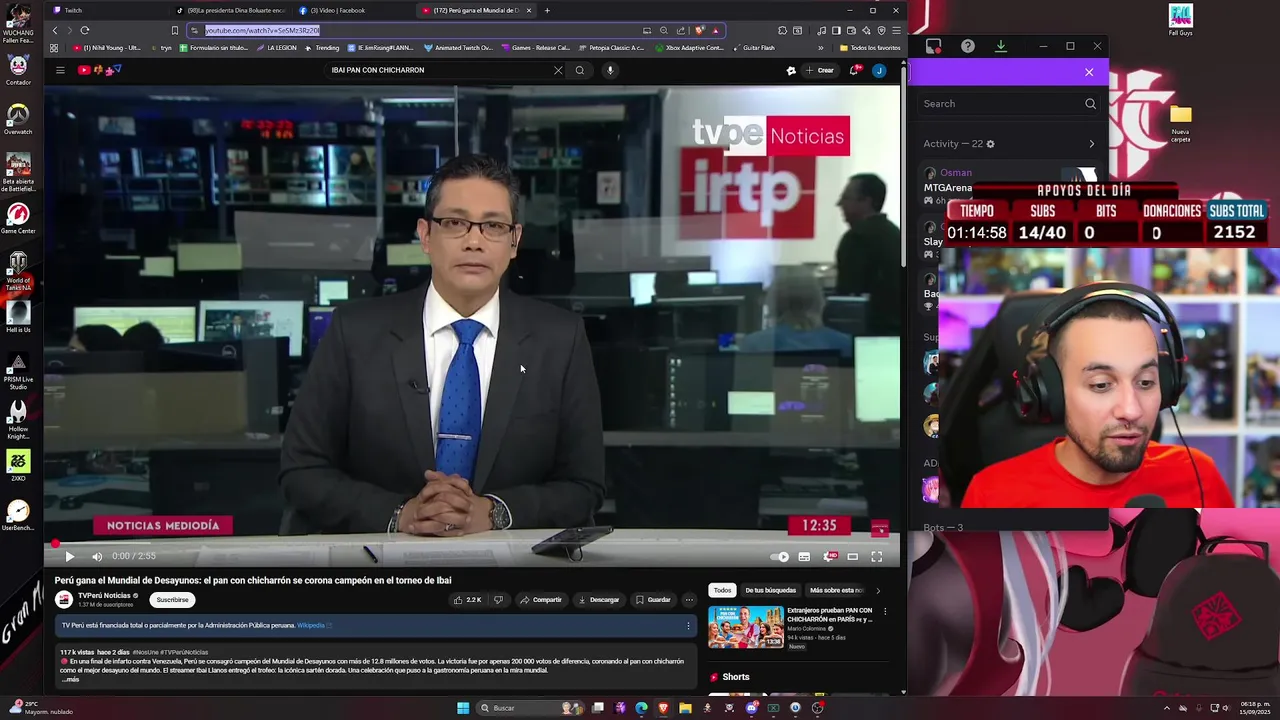Viewport: 1280px width, 720px height.
Task: Click the video progress bar
Action: coord(472,544)
